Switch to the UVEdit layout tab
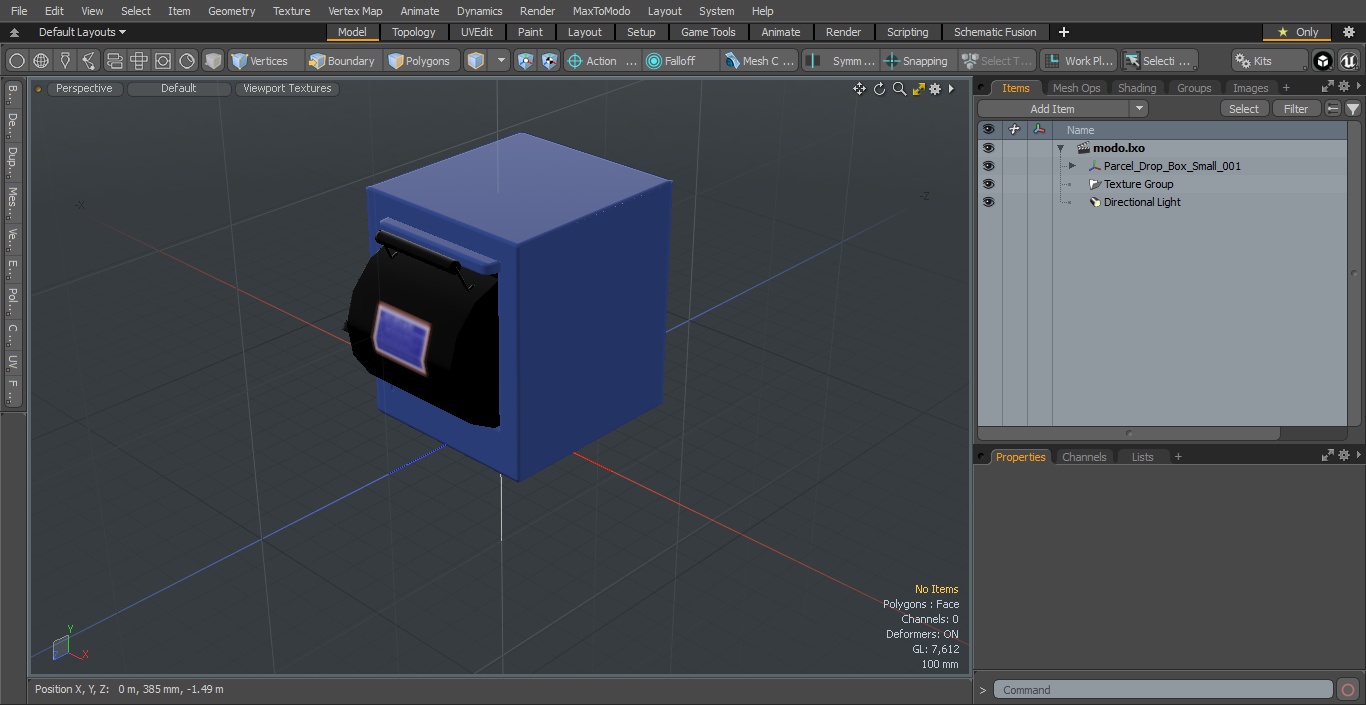Viewport: 1366px width, 705px height. [x=477, y=32]
